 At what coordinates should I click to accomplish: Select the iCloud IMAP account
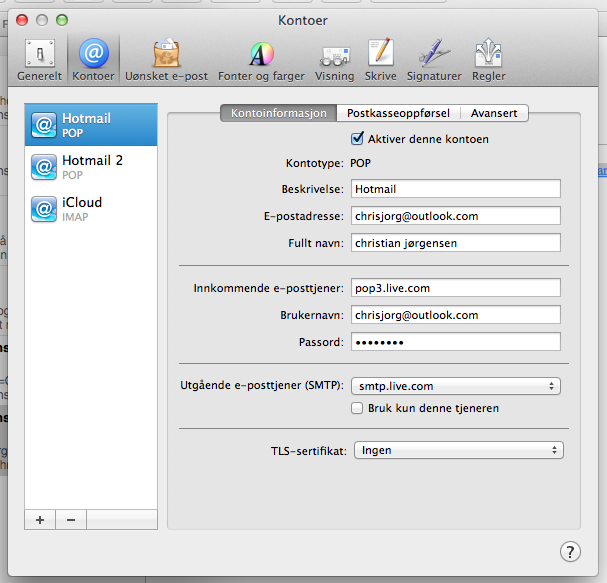[x=91, y=209]
